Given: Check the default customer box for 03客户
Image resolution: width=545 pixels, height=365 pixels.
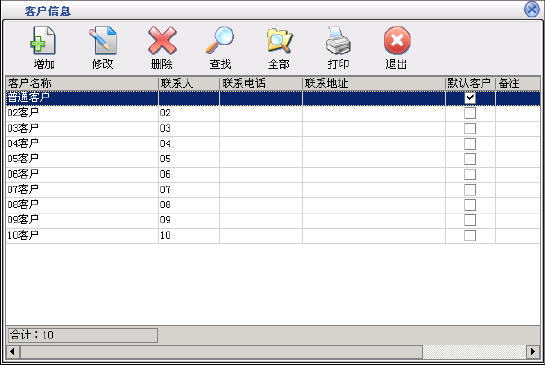Looking at the screenshot, I should tap(470, 129).
